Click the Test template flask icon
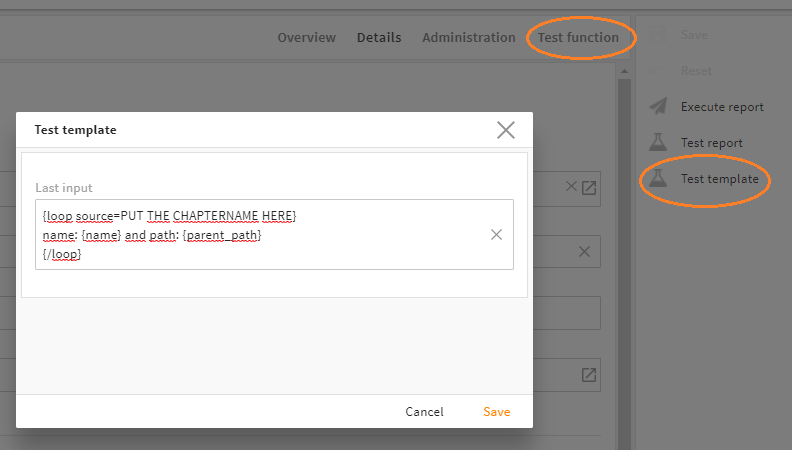The width and height of the screenshot is (792, 450). click(x=658, y=178)
